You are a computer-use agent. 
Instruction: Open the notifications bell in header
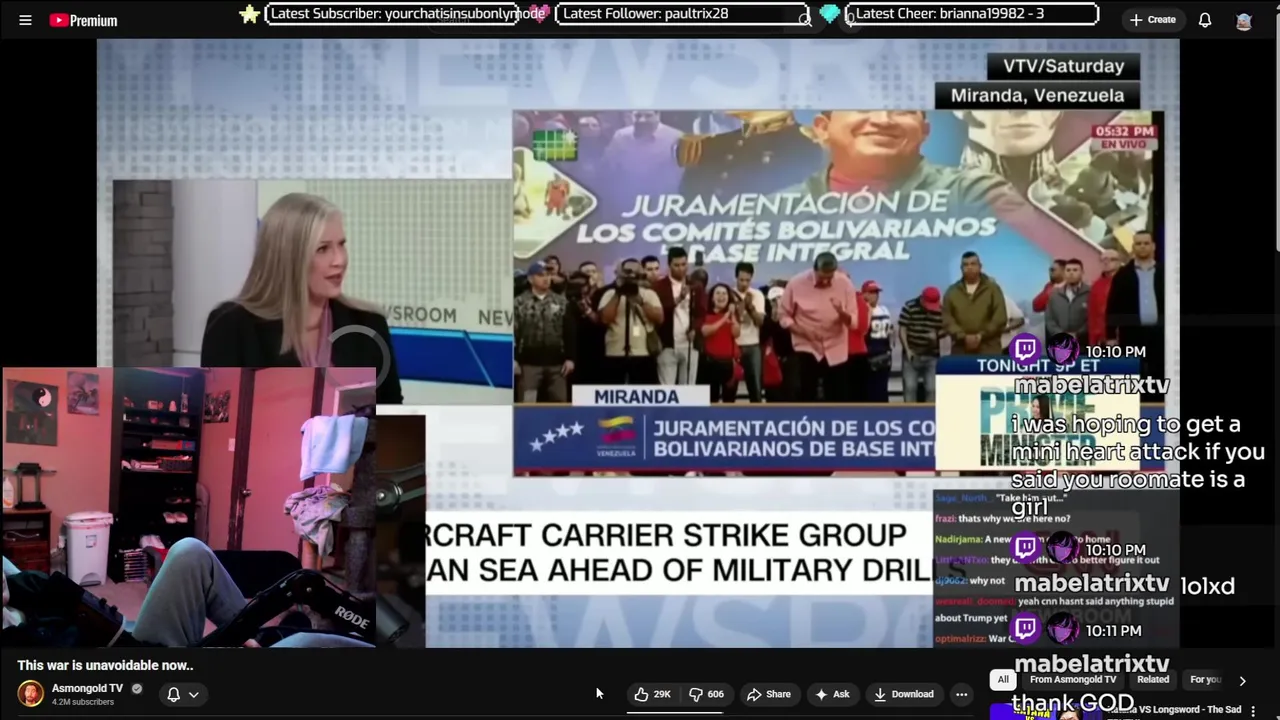coord(1205,20)
